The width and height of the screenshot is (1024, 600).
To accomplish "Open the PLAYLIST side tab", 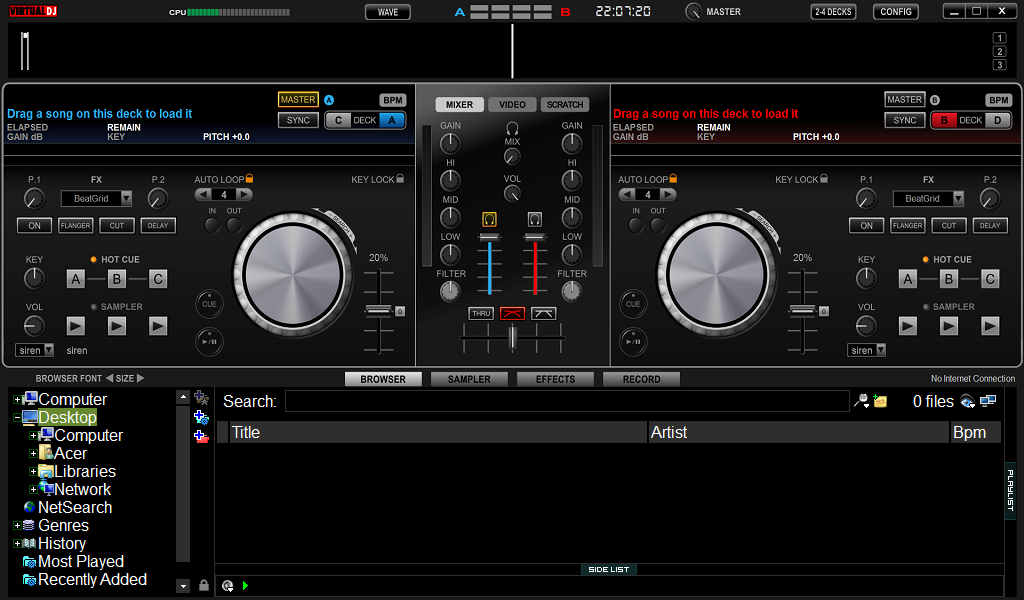I will [x=1010, y=490].
